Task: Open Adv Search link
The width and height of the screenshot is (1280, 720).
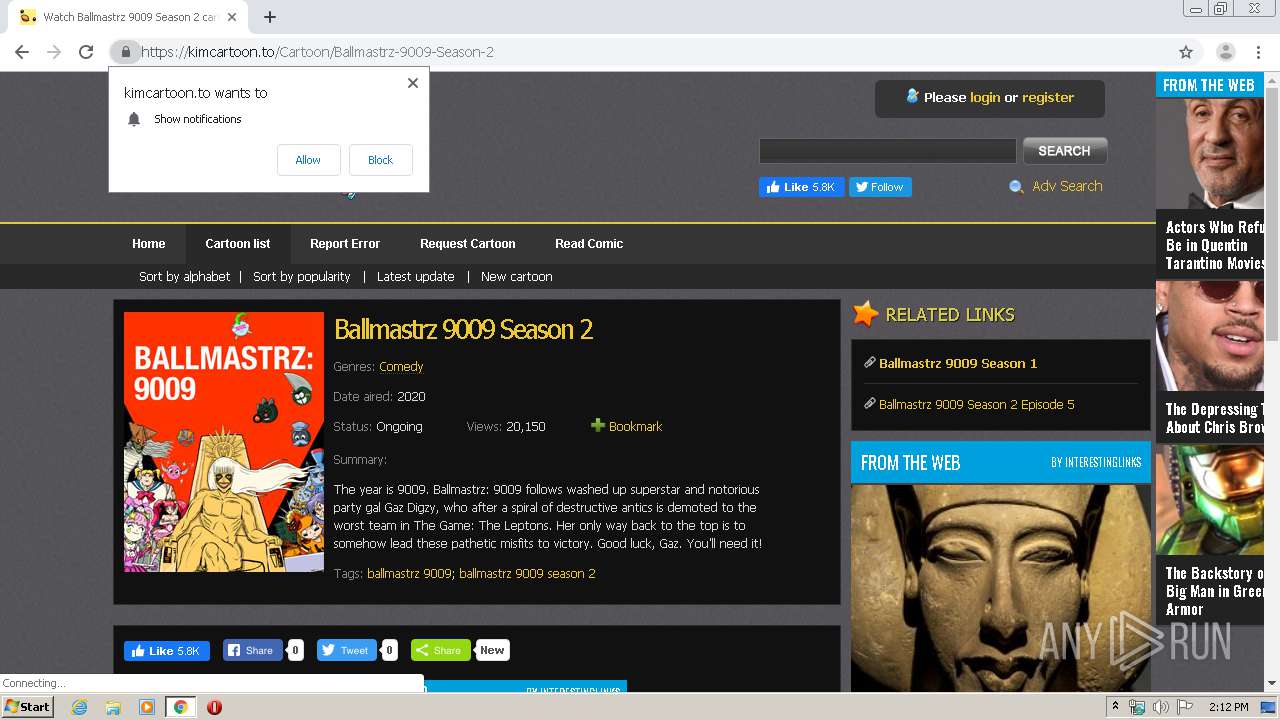Action: [1067, 186]
